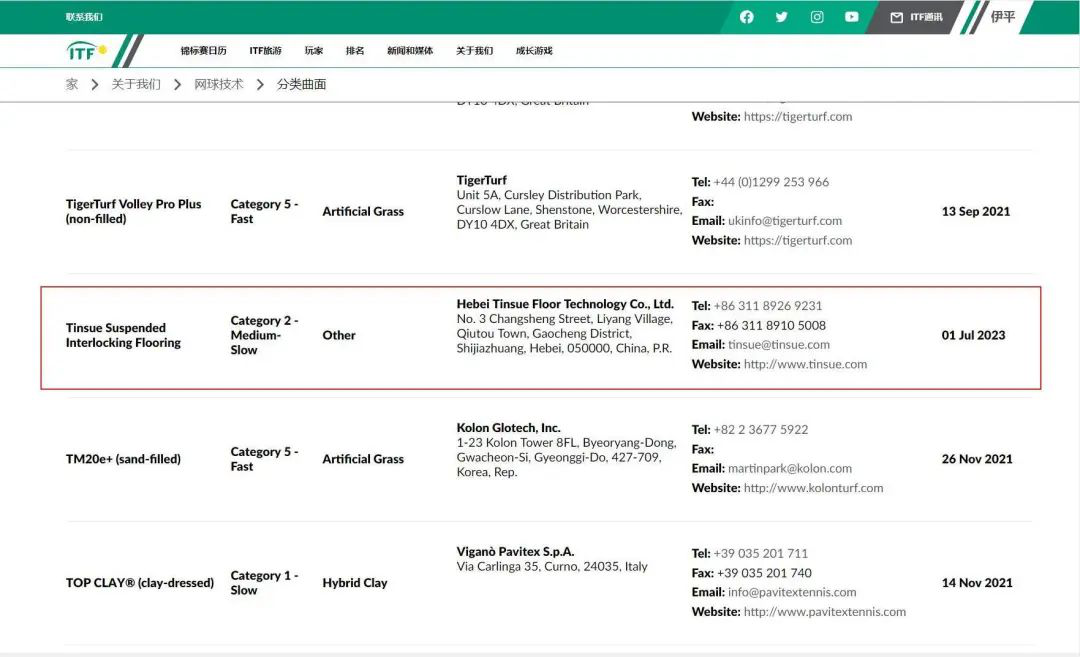Go to 关于我们 in the breadcrumb
The width and height of the screenshot is (1080, 657).
[136, 84]
